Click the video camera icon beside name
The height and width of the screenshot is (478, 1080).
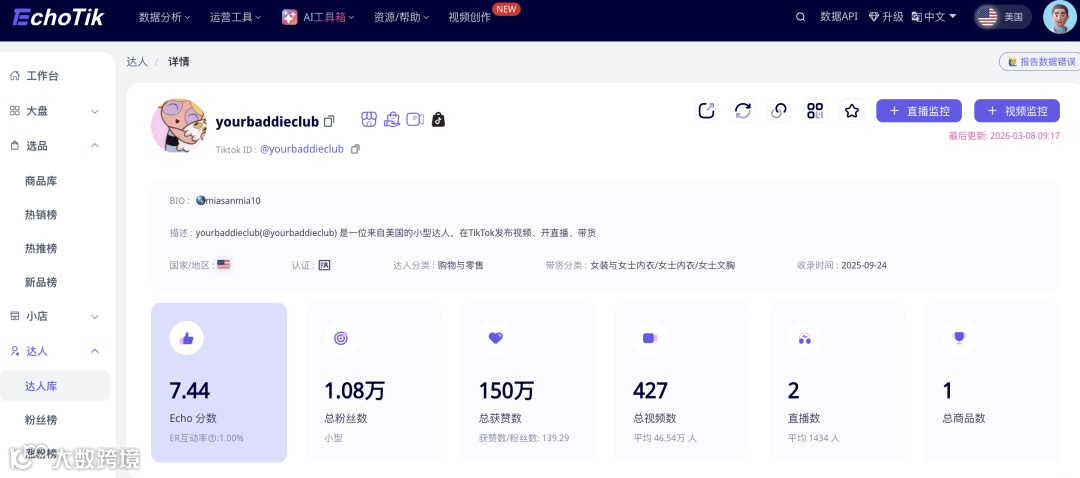415,119
